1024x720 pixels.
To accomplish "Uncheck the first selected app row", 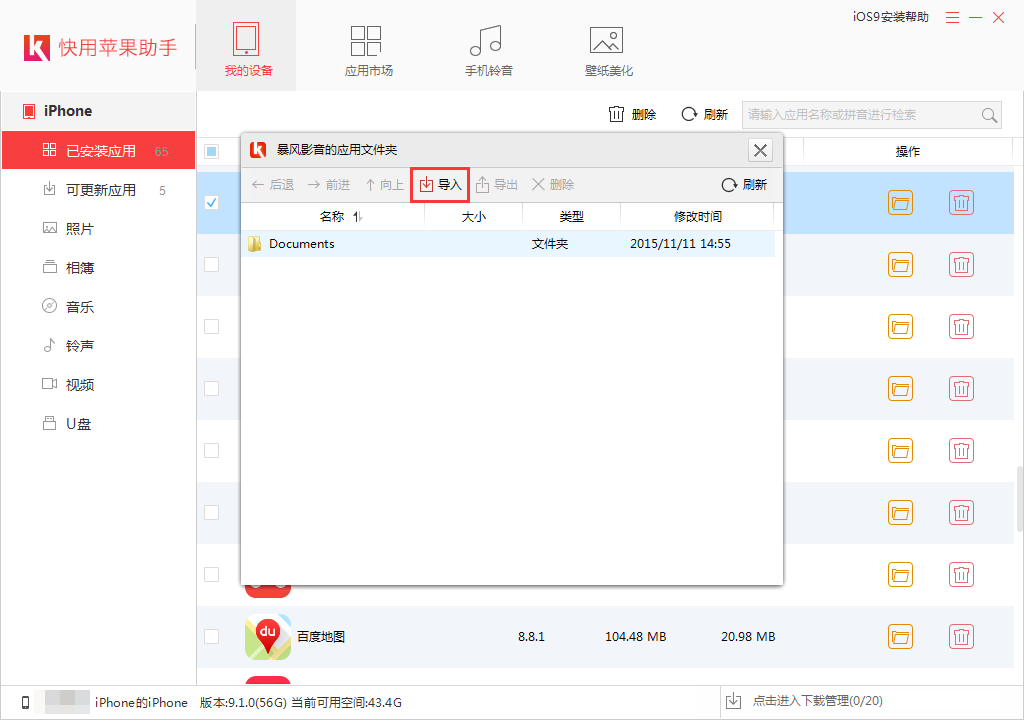I will click(211, 201).
